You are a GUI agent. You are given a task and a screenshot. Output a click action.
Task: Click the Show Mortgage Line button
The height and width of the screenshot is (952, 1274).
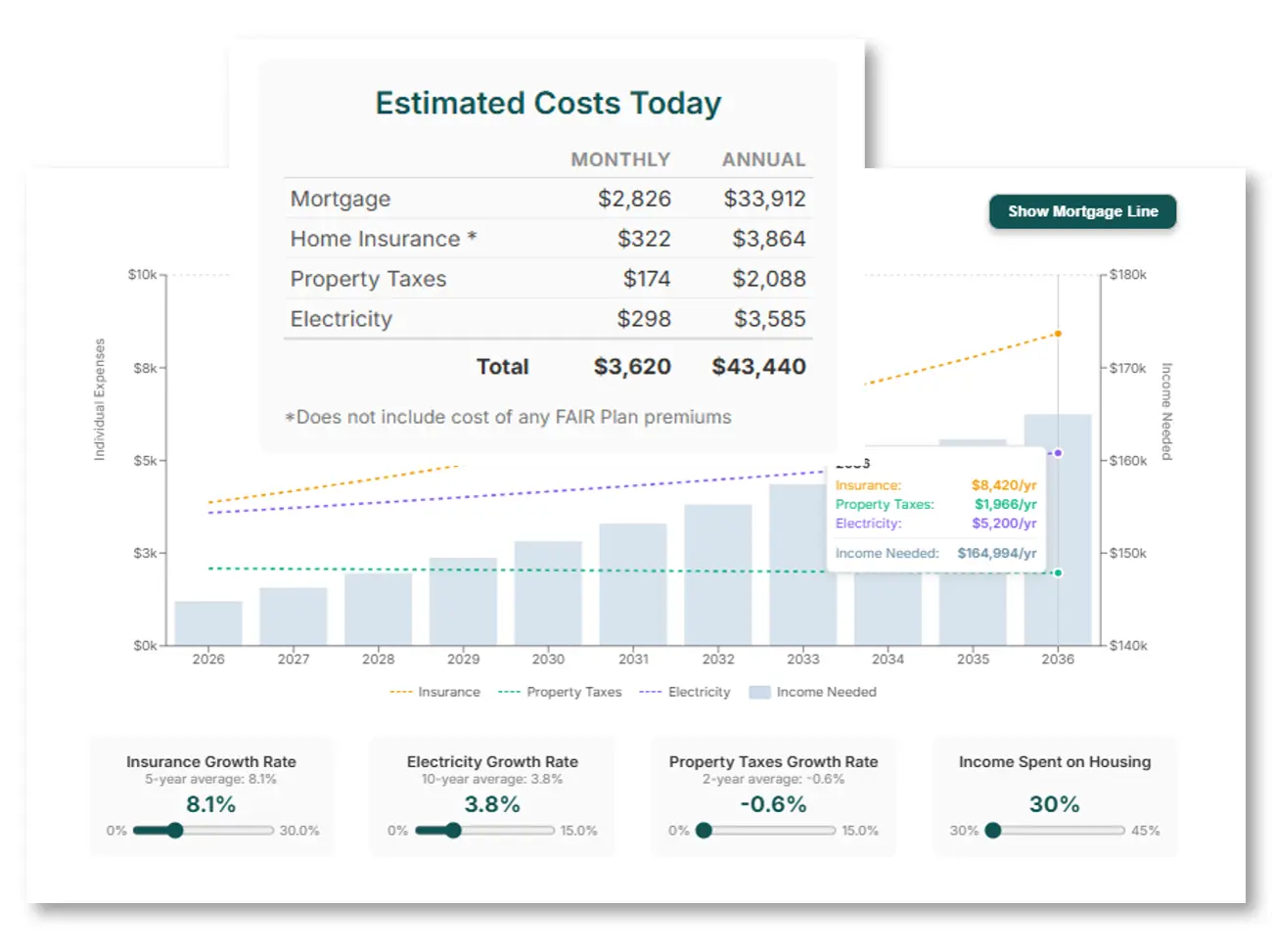tap(1082, 211)
